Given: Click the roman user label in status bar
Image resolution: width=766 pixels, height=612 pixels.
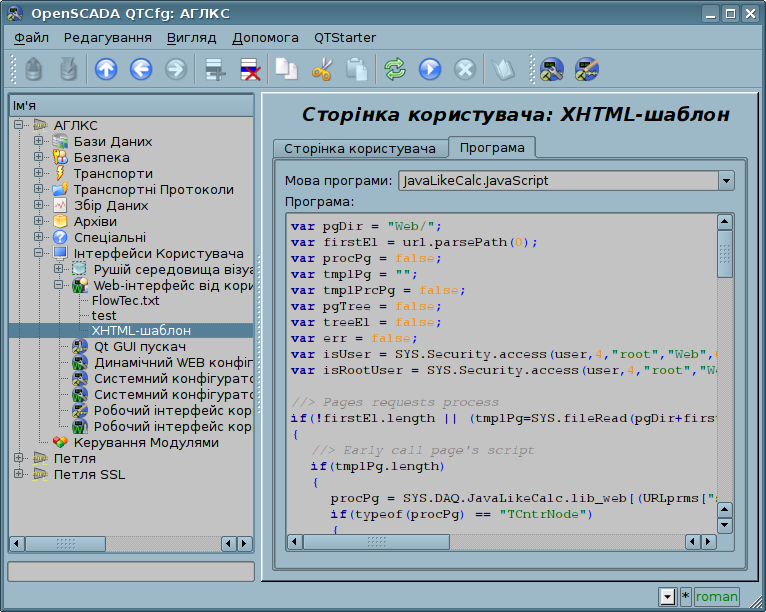Looking at the screenshot, I should pyautogui.click(x=716, y=596).
